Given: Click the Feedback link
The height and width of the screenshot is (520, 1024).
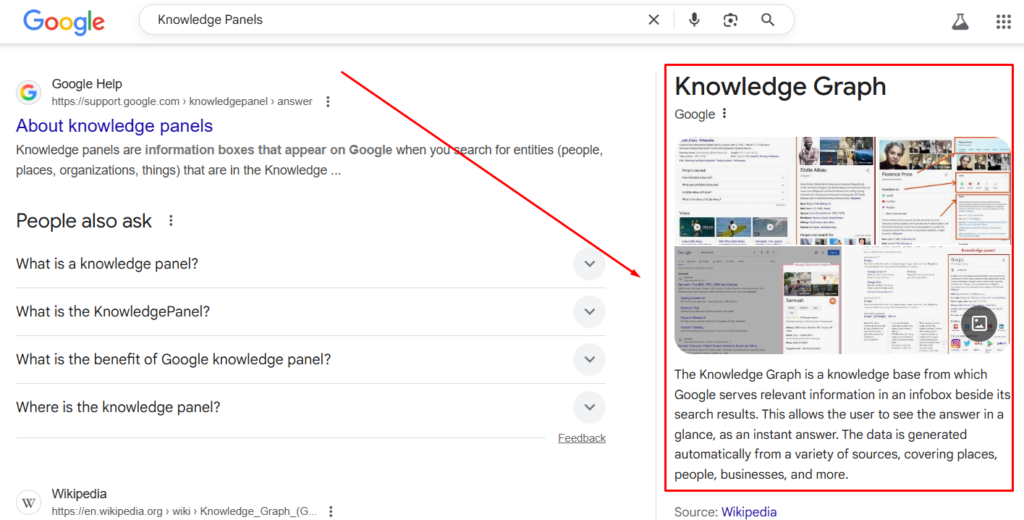Looking at the screenshot, I should tap(581, 438).
